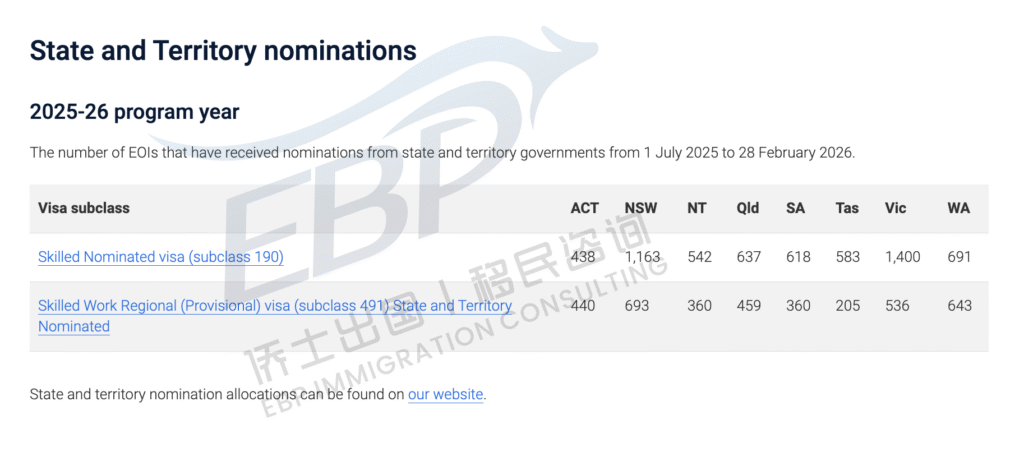This screenshot has height=452, width=1024.
Task: Click the "Visa subclass" column header
Action: coord(84,208)
